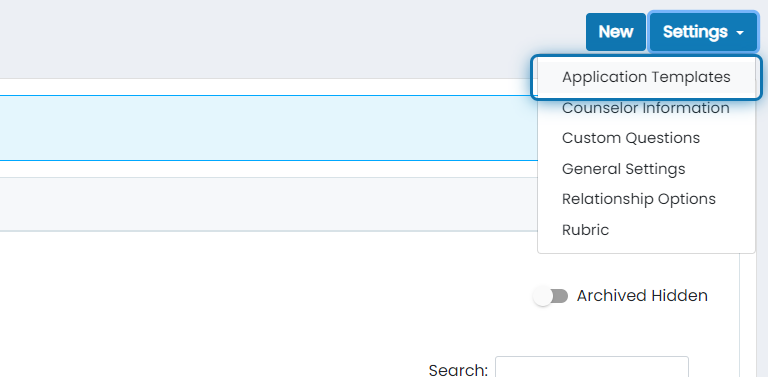Screen dimensions: 768x377
Task: Focus the Search input field
Action: [x=592, y=367]
